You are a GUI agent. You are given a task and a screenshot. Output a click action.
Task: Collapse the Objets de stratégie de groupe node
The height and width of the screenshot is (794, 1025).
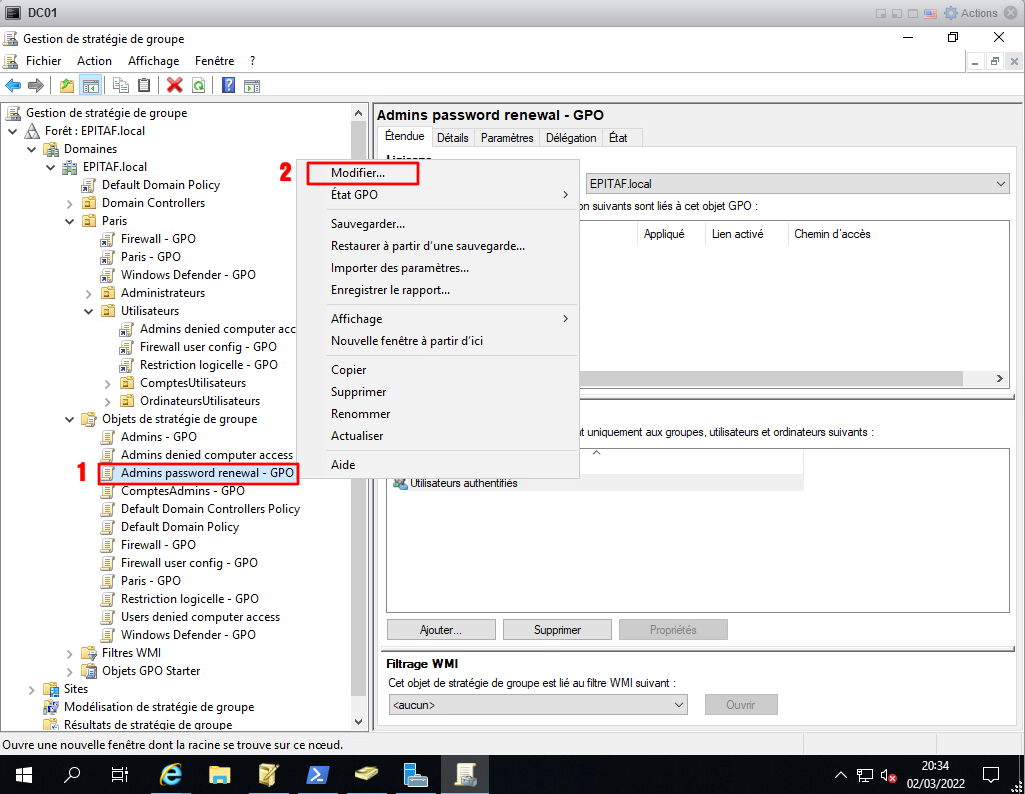pos(70,419)
